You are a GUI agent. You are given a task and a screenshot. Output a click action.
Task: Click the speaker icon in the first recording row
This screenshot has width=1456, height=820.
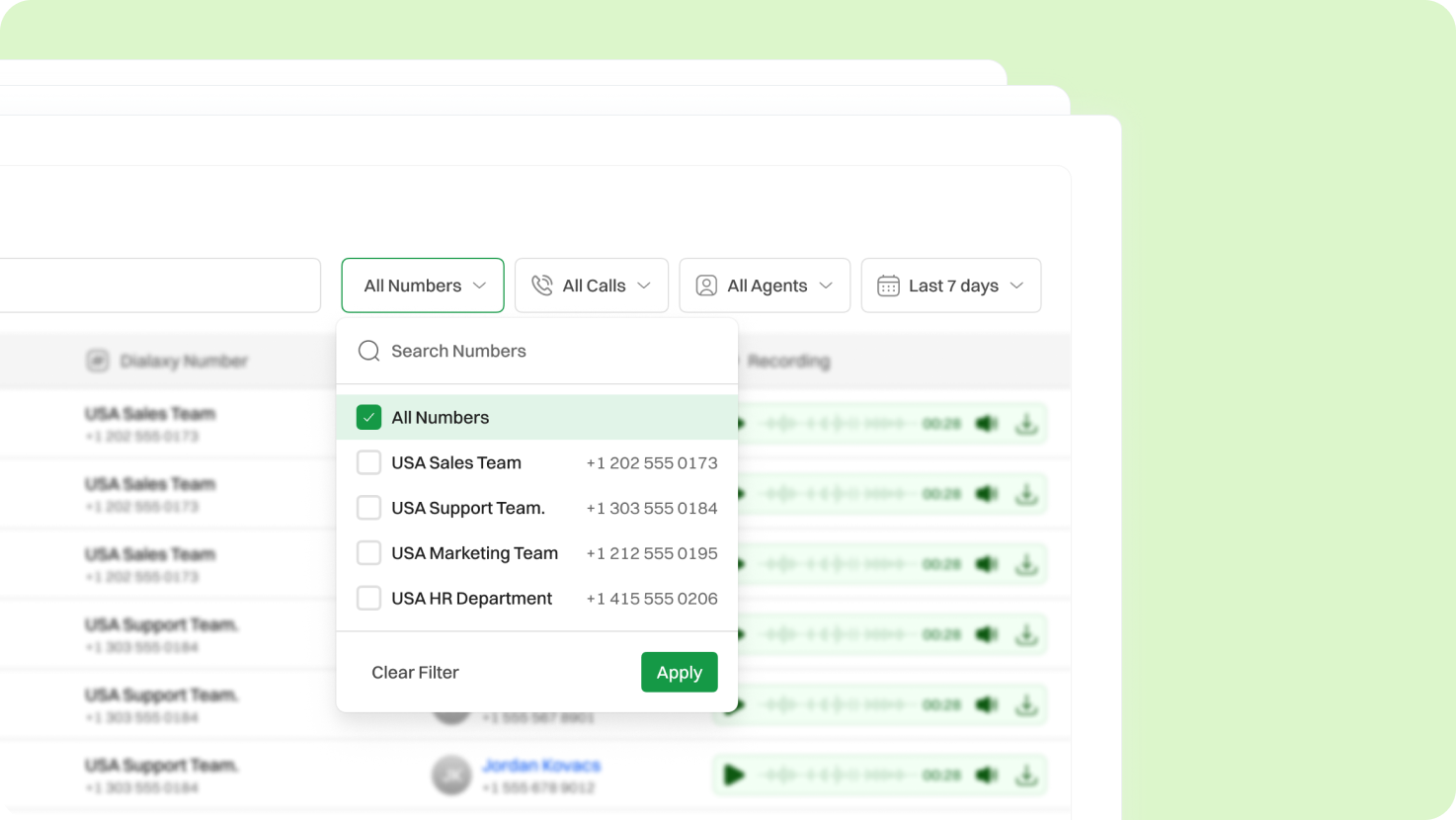[x=986, y=424]
